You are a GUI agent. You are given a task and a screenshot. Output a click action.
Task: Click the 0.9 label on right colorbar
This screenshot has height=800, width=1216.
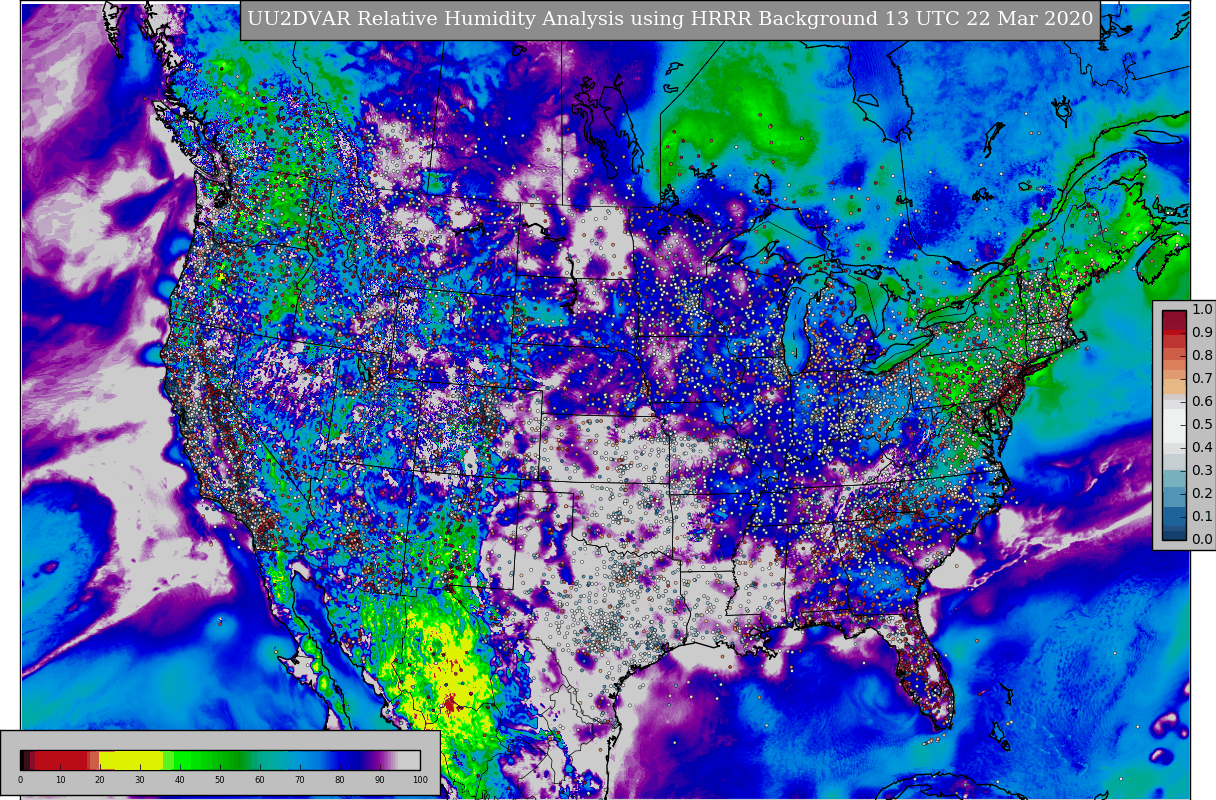pos(1202,333)
